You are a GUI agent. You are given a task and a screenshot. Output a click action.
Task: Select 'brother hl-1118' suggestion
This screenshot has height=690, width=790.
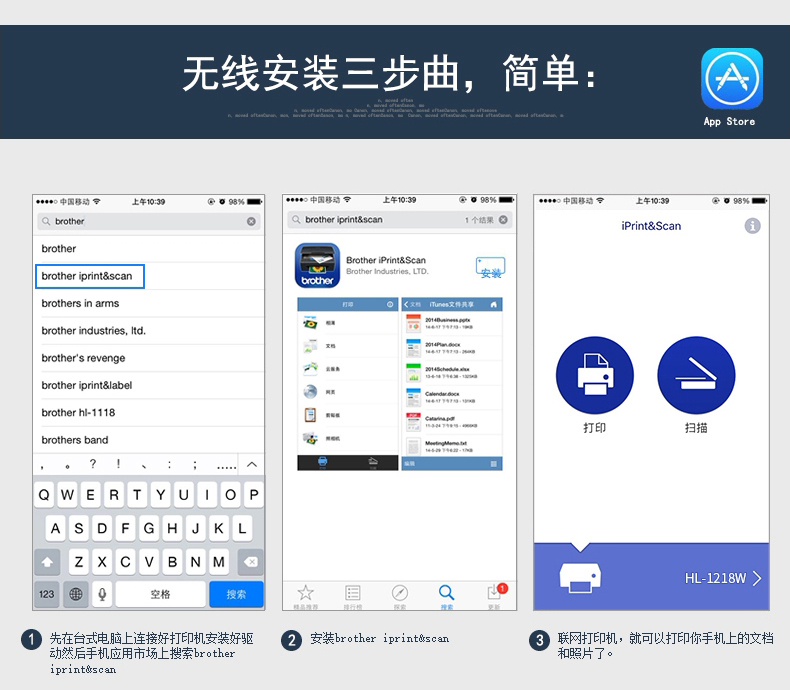(149, 412)
